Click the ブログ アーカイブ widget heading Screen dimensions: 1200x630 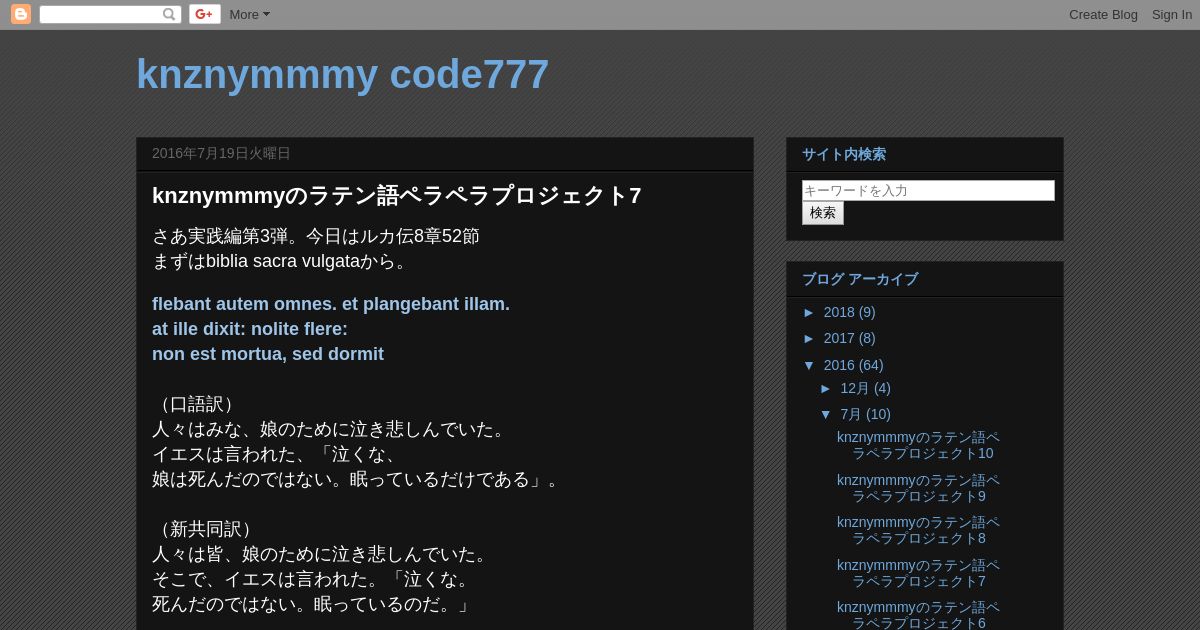(860, 279)
